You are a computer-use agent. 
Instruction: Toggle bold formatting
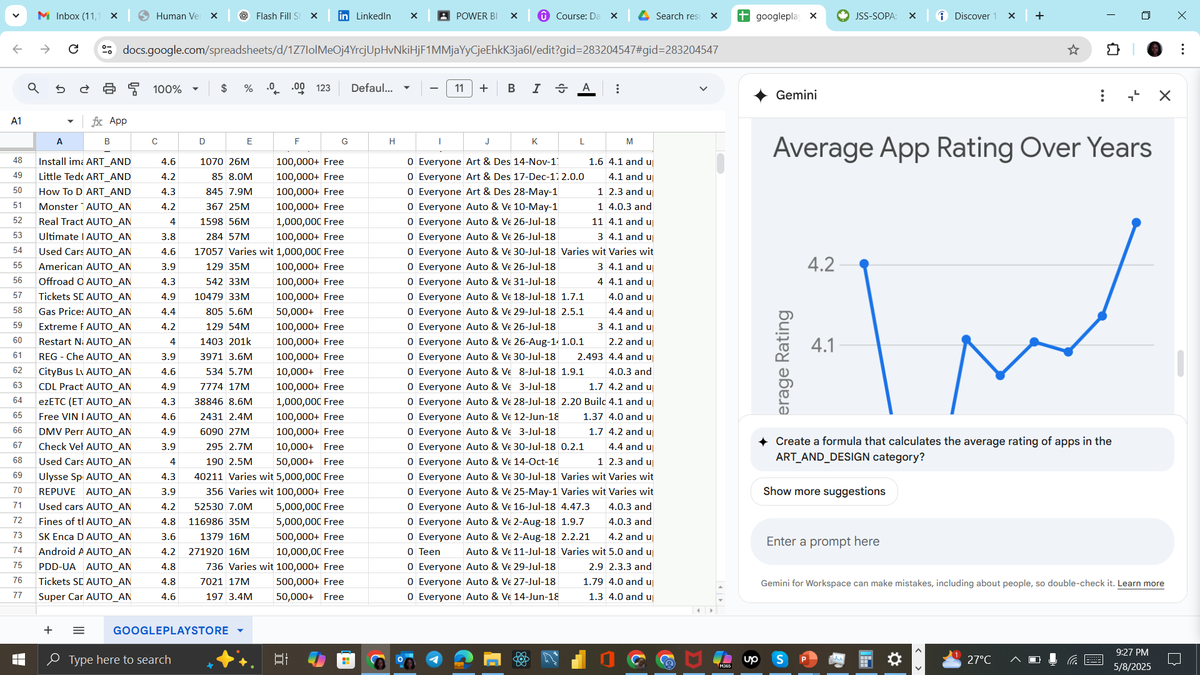pyautogui.click(x=511, y=89)
